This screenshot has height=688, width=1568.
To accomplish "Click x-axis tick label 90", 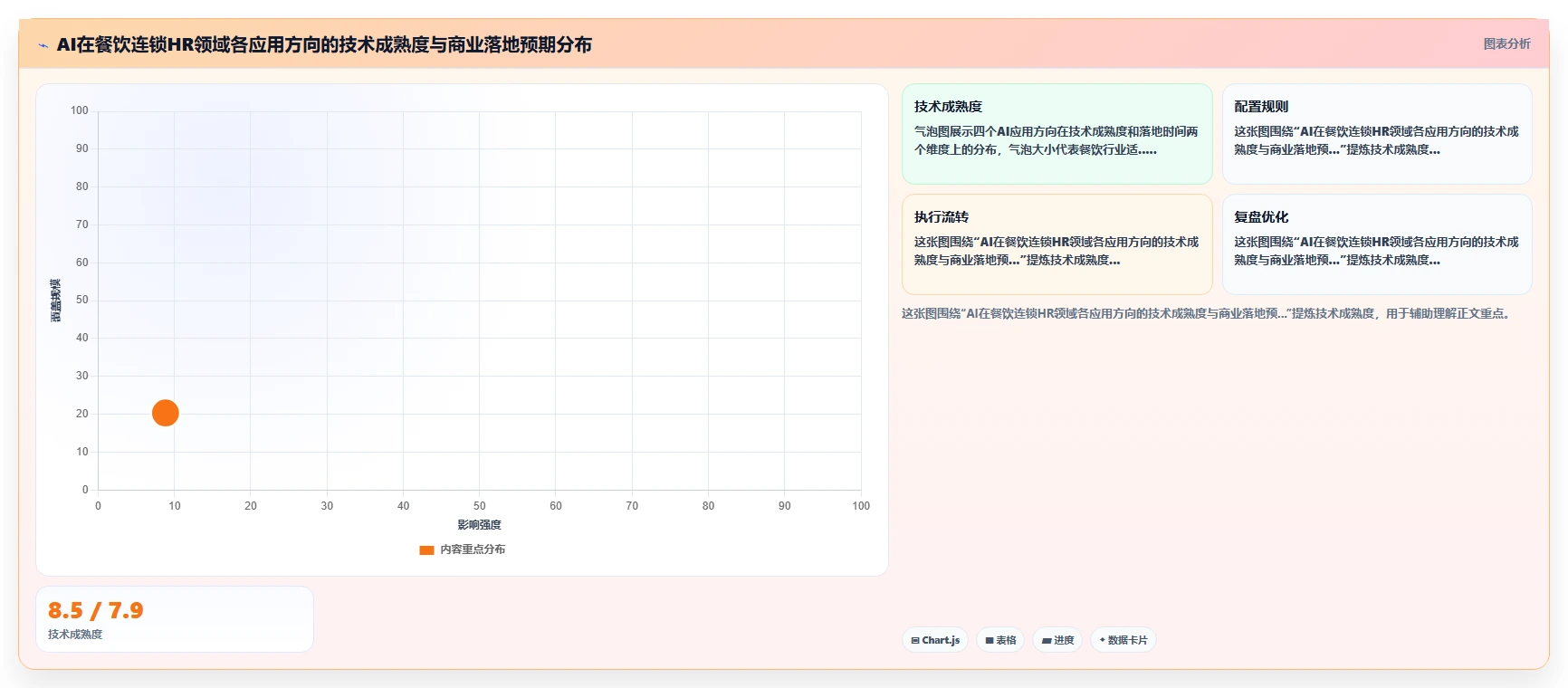I will pyautogui.click(x=784, y=506).
